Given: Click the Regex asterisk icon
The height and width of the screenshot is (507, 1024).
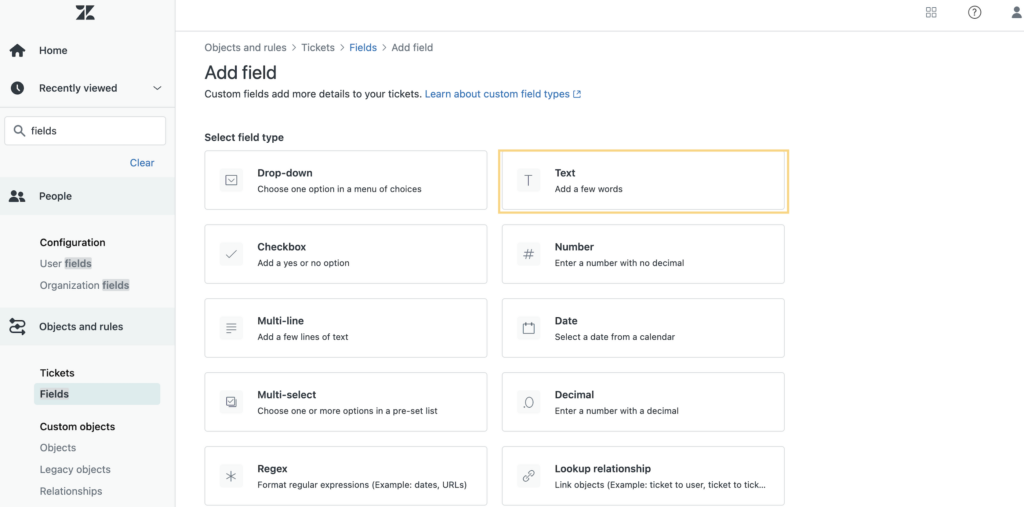Looking at the screenshot, I should pos(231,476).
